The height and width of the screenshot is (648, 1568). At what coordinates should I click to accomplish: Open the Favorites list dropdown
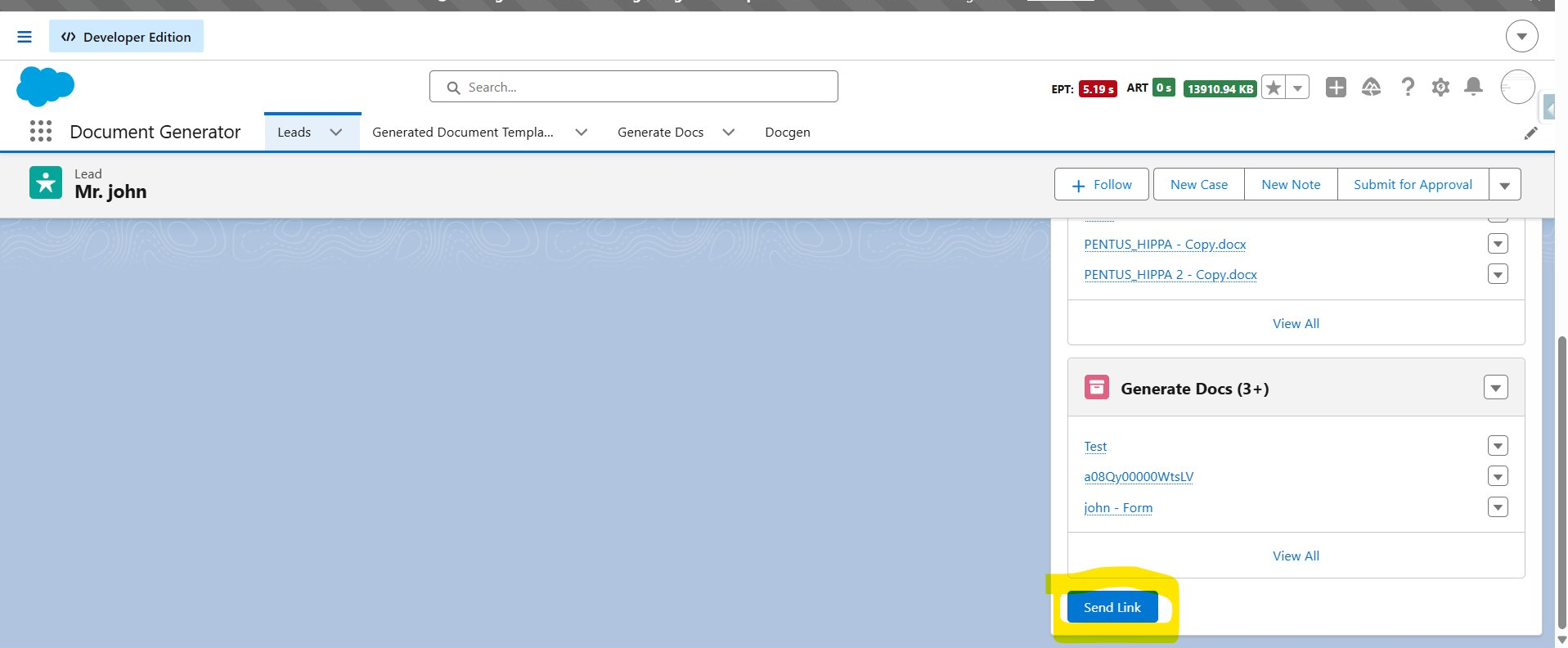[x=1297, y=87]
